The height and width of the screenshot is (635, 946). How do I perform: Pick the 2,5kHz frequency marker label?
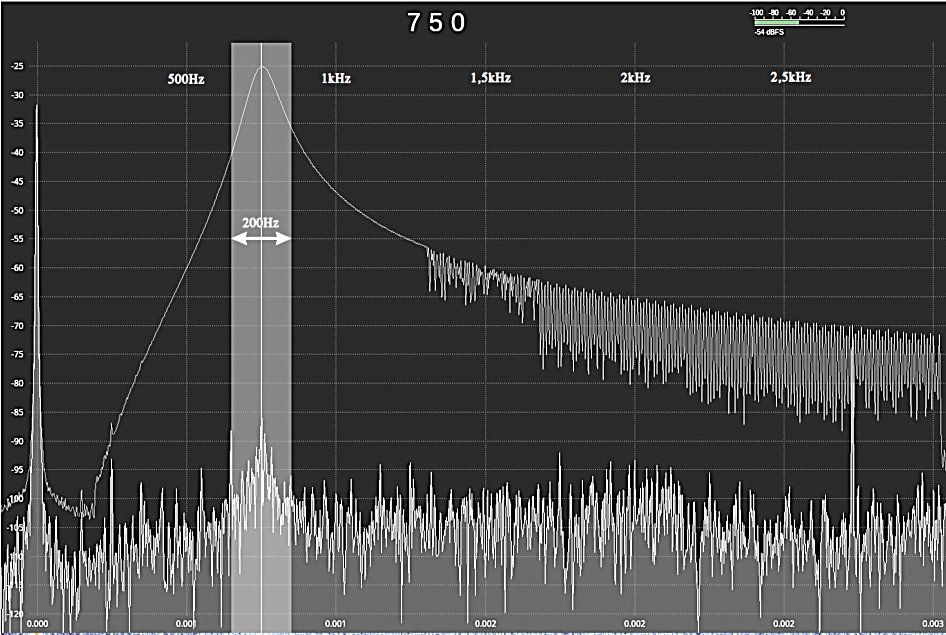(x=790, y=78)
